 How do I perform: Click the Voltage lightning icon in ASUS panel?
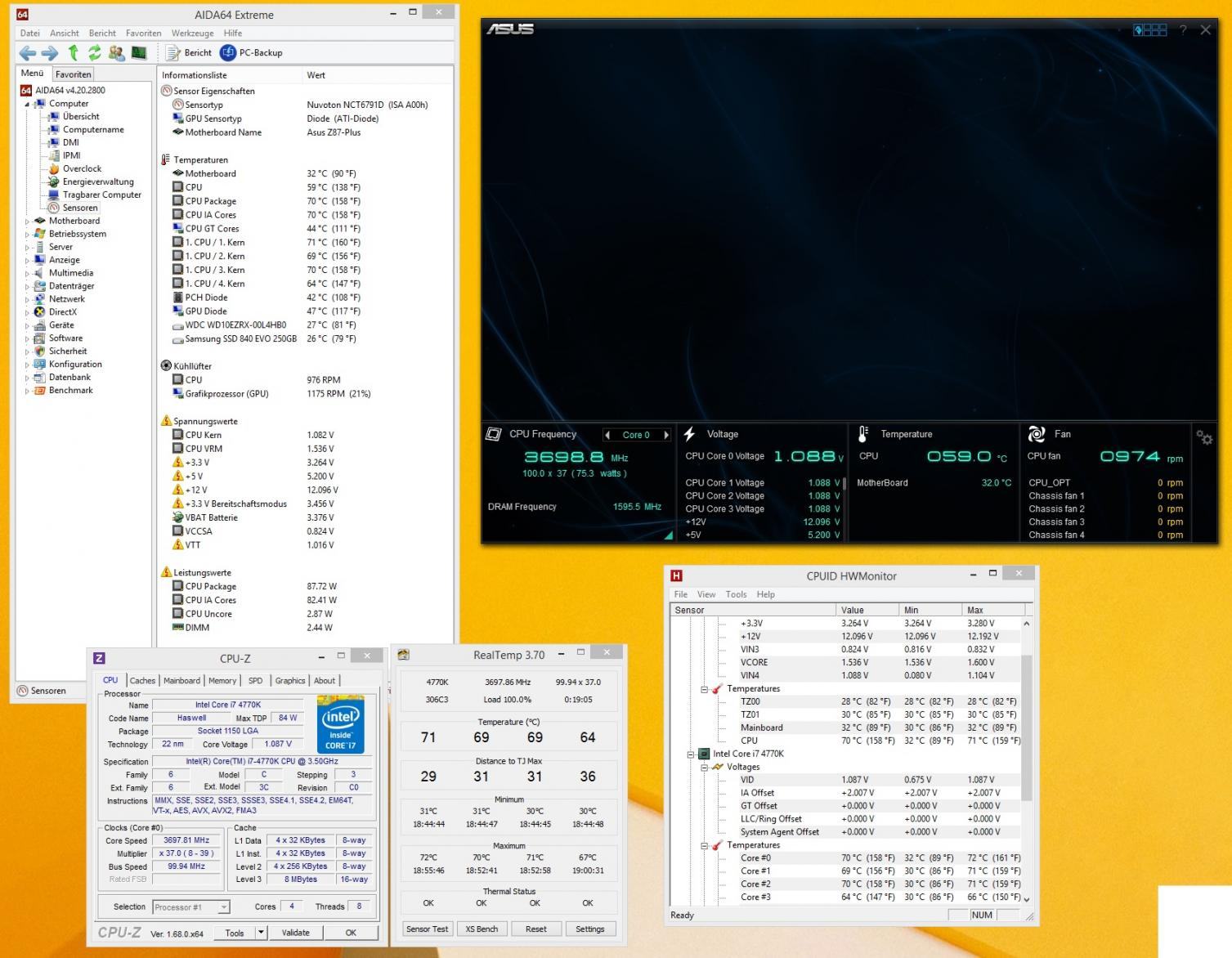tap(689, 434)
